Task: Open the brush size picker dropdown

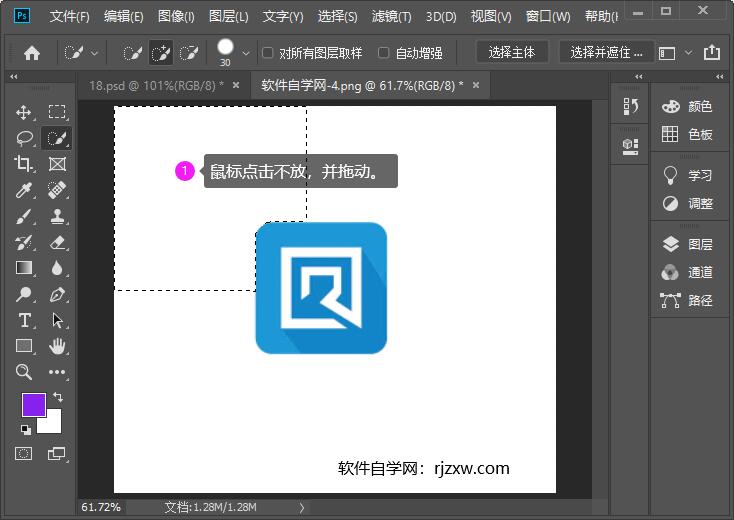Action: pos(246,53)
